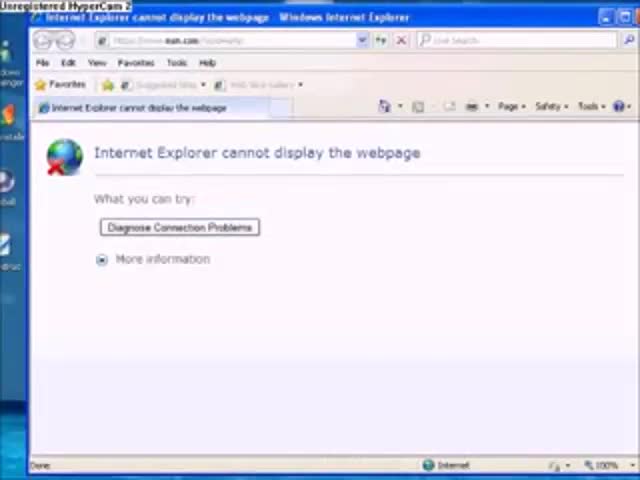Expand More information section
Image resolution: width=640 pixels, height=480 pixels.
102,259
